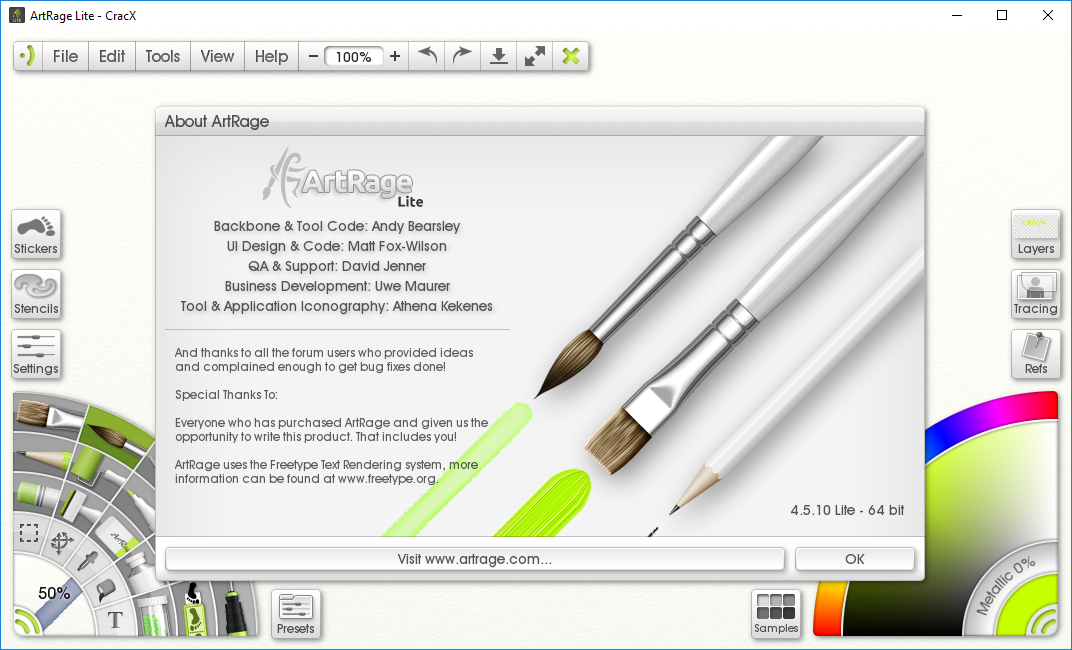1072x650 pixels.
Task: Click the 'Special Thanks To:' text
Action: tap(226, 394)
